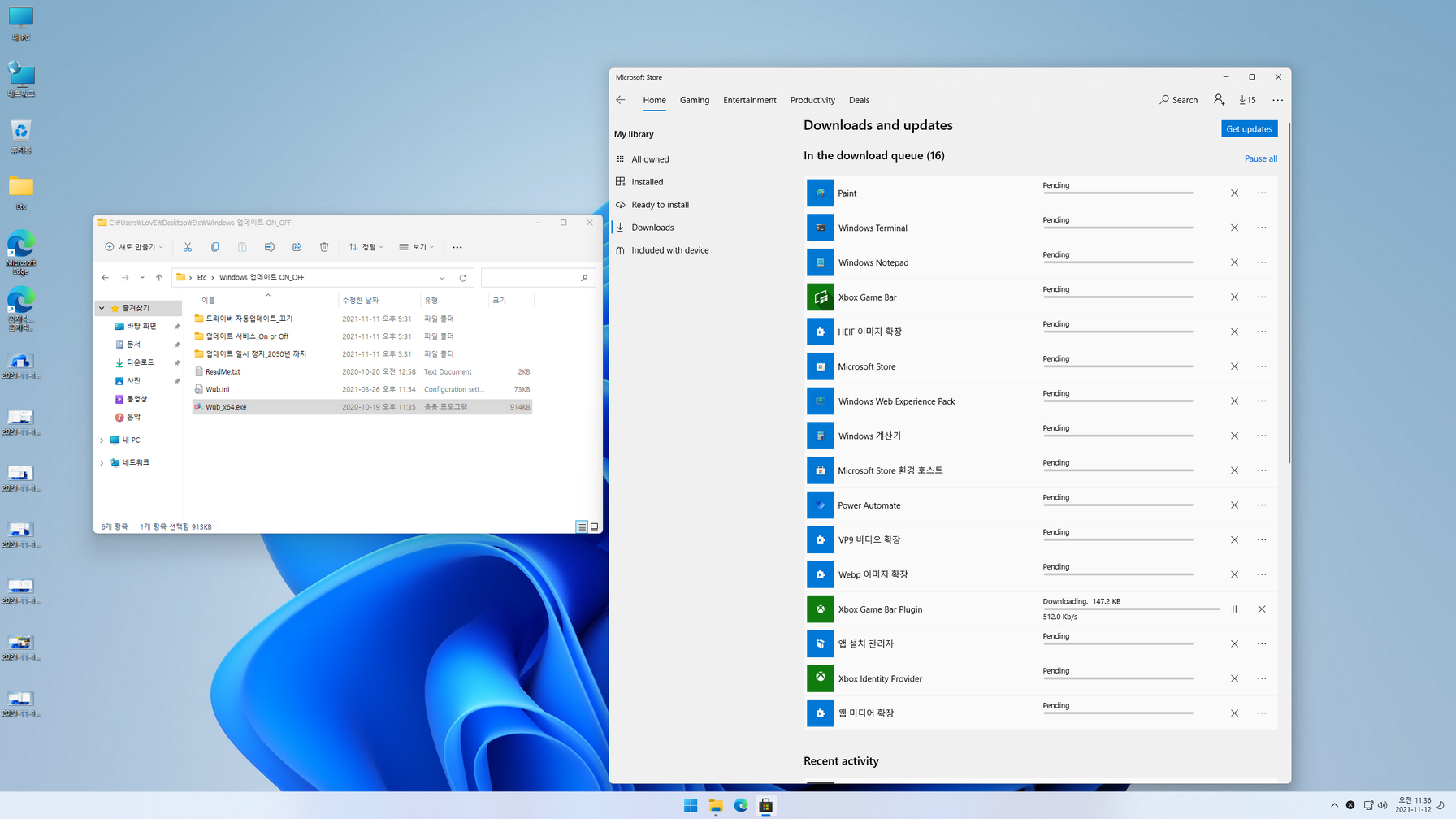Open 다운로드 in Quick access
Viewport: 1456px width, 819px height.
click(x=141, y=362)
